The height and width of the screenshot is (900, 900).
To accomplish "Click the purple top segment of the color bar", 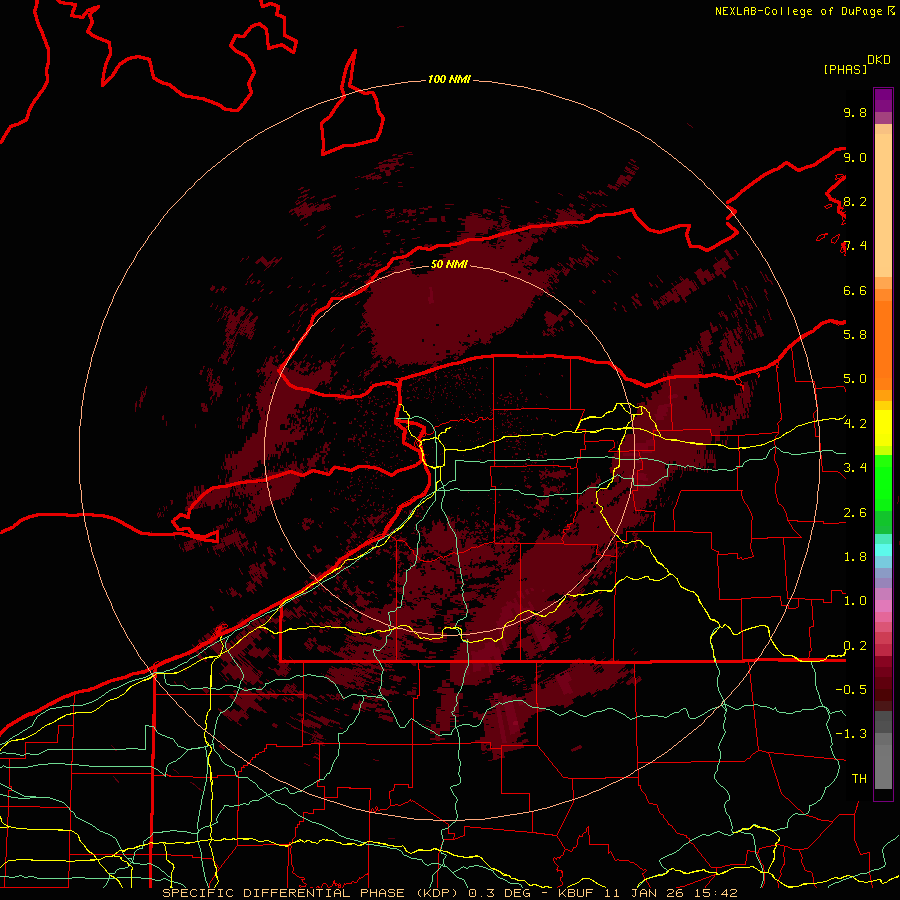I will point(883,100).
